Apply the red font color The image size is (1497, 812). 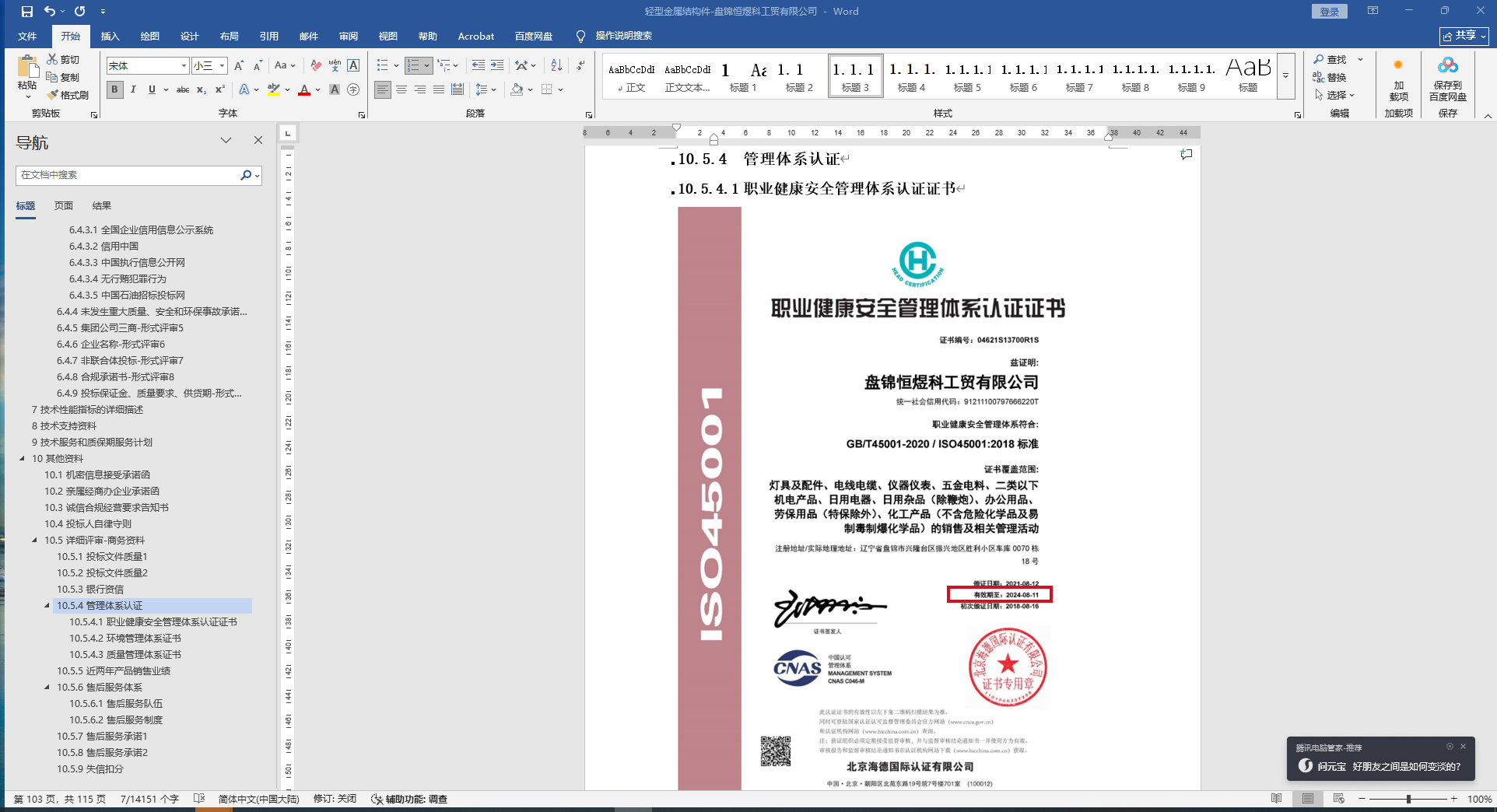point(304,89)
